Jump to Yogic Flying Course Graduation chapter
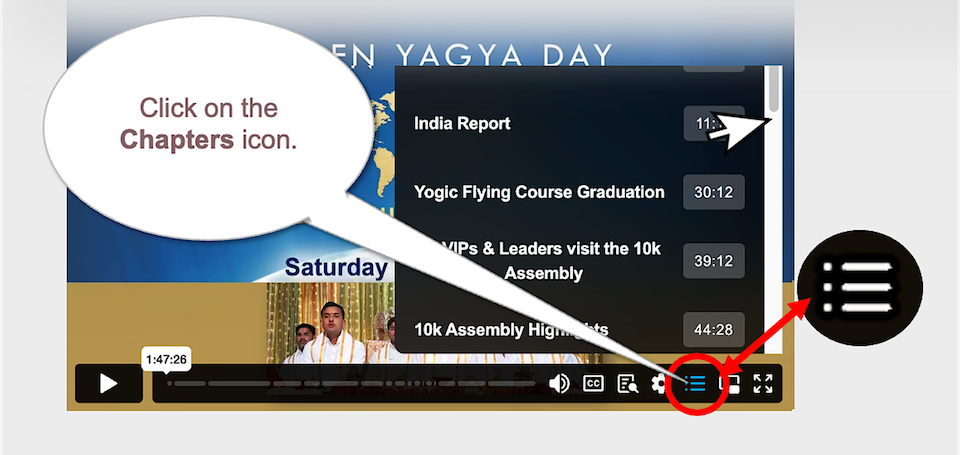Viewport: 960px width, 455px height. pyautogui.click(x=539, y=192)
